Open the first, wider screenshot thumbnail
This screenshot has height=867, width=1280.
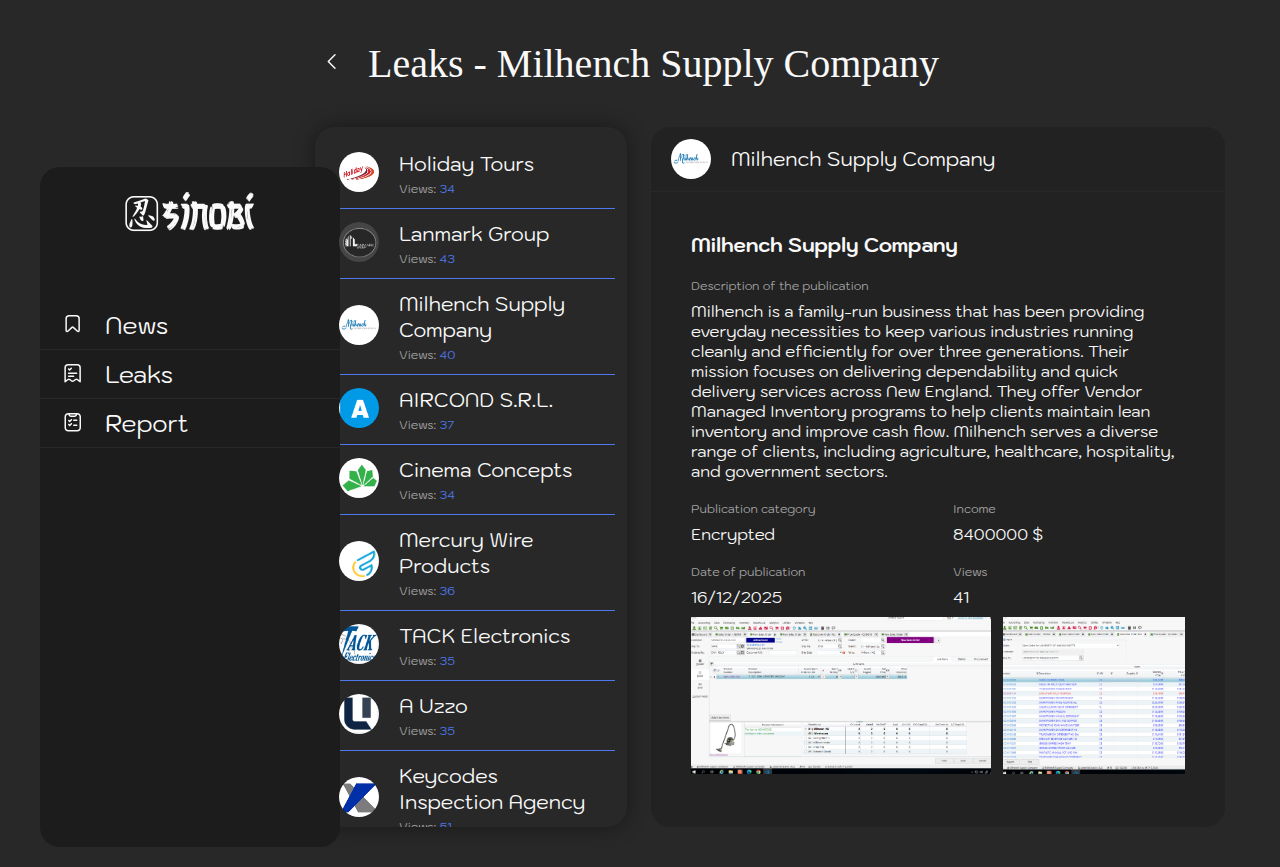[840, 695]
